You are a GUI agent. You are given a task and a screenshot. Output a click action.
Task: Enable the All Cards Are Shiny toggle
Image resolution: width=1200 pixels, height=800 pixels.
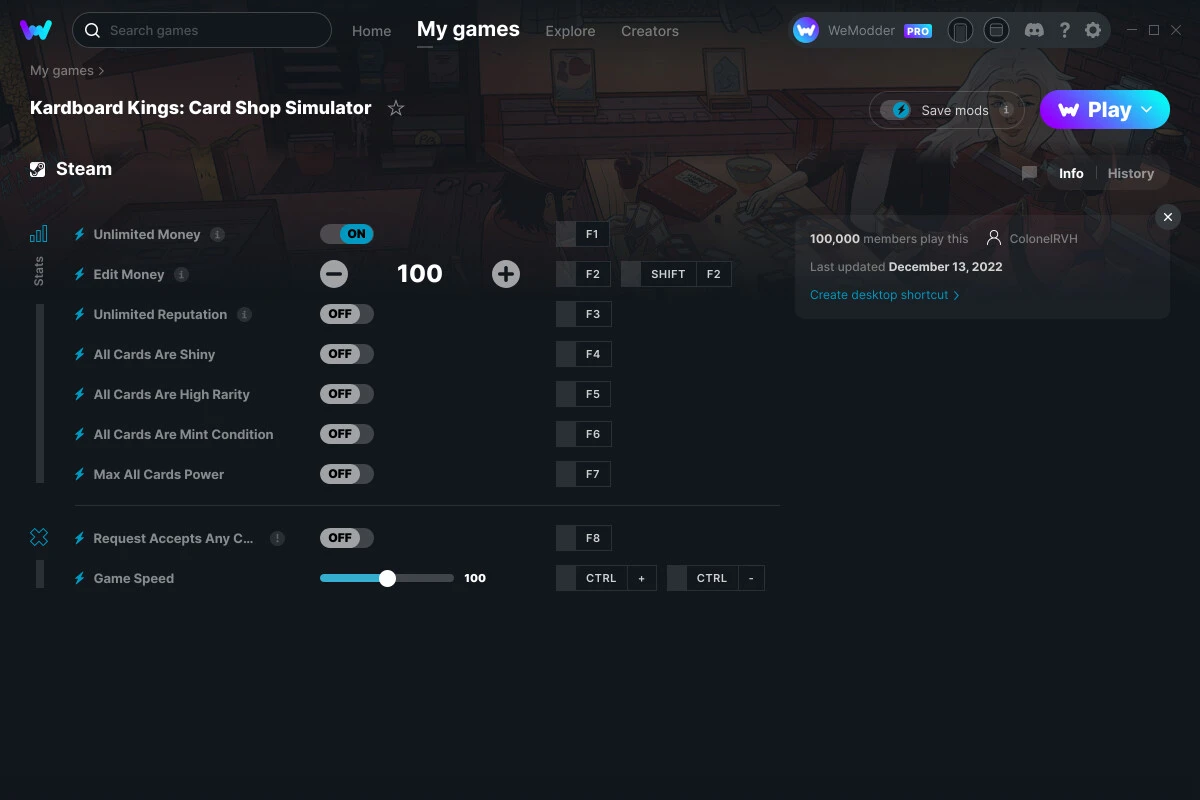point(347,354)
